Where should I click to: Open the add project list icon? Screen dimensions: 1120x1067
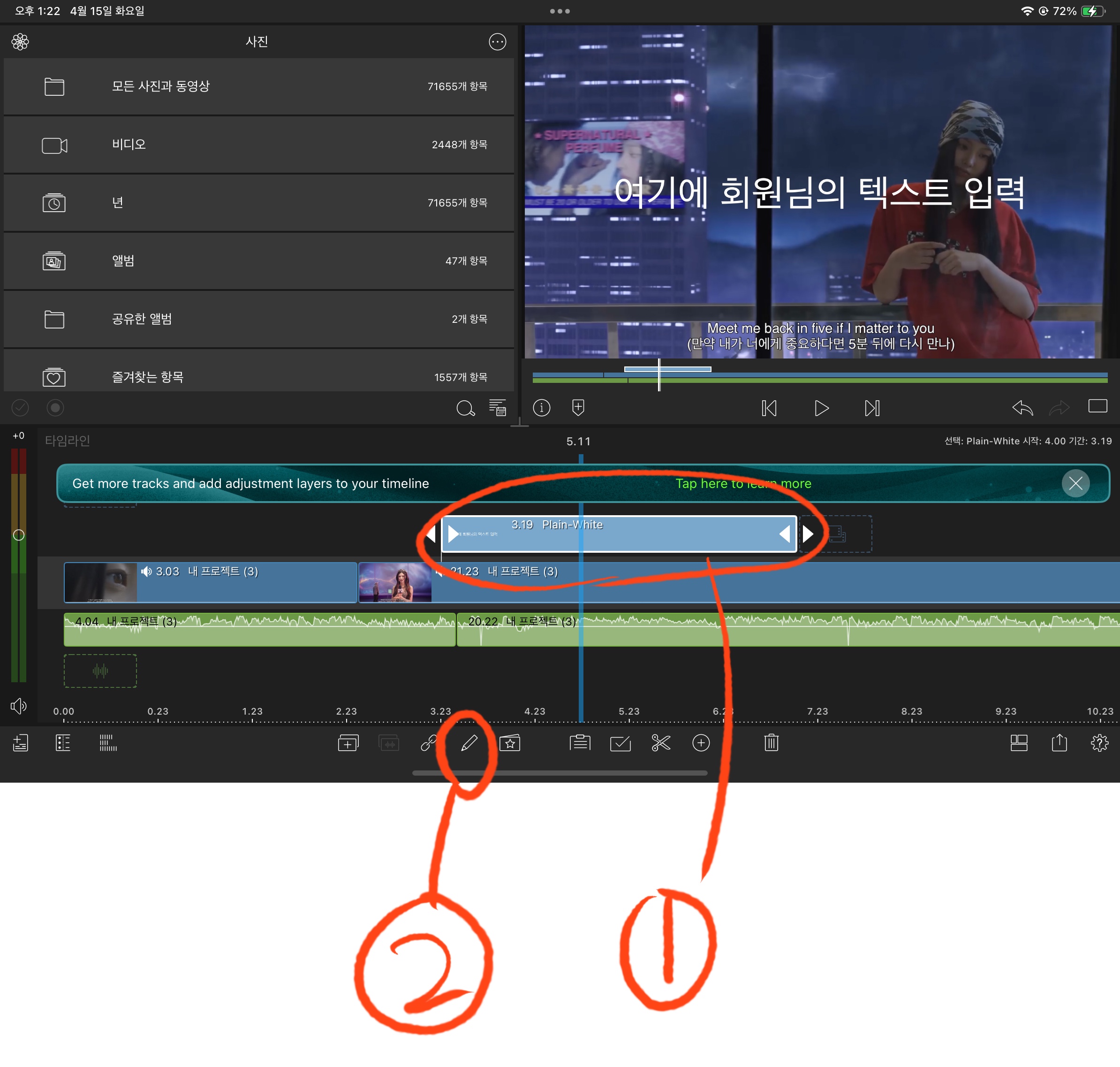coord(20,743)
